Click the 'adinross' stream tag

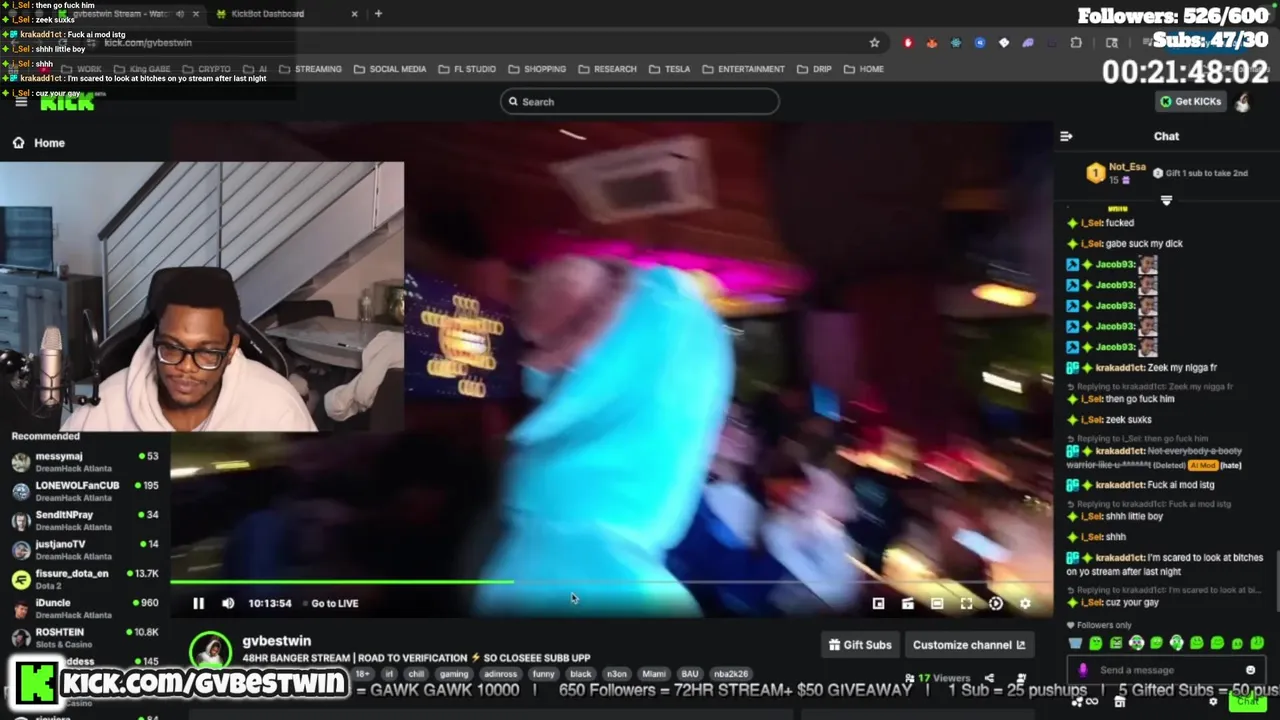click(x=500, y=674)
